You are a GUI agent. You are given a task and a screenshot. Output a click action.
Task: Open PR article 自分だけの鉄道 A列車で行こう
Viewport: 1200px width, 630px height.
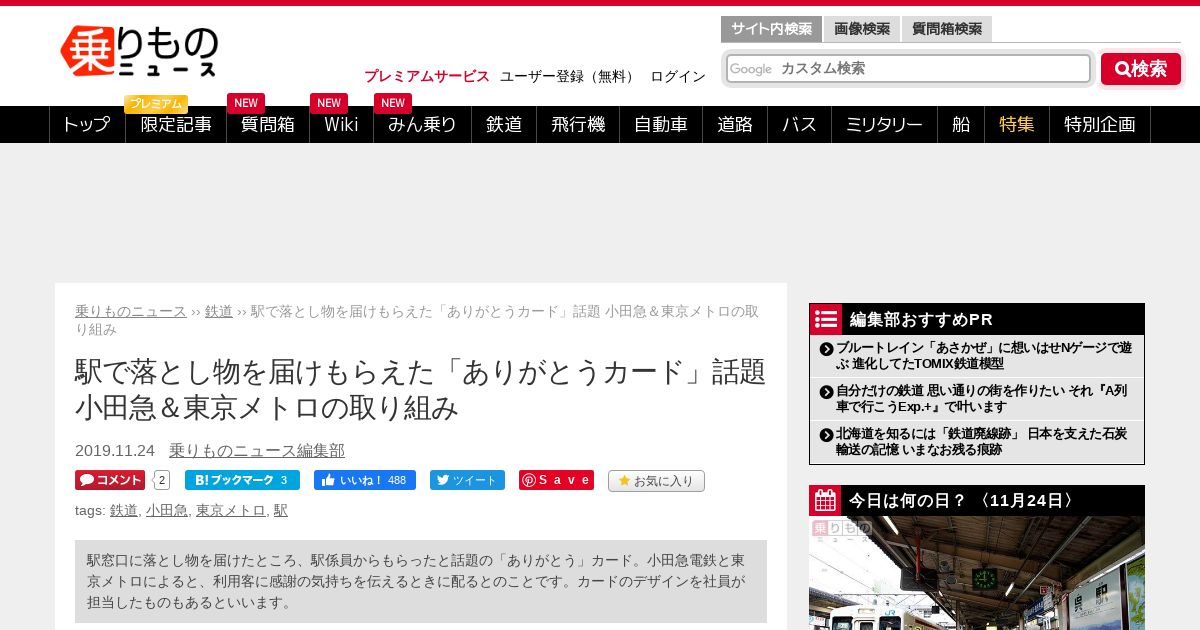[981, 399]
